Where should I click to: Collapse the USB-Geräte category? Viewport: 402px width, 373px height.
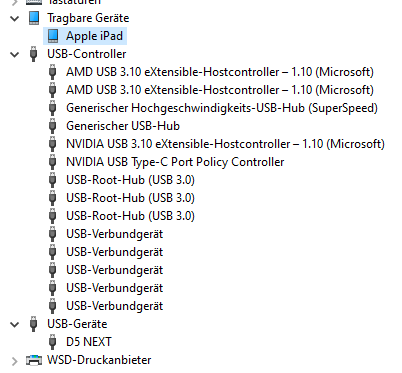tap(15, 324)
